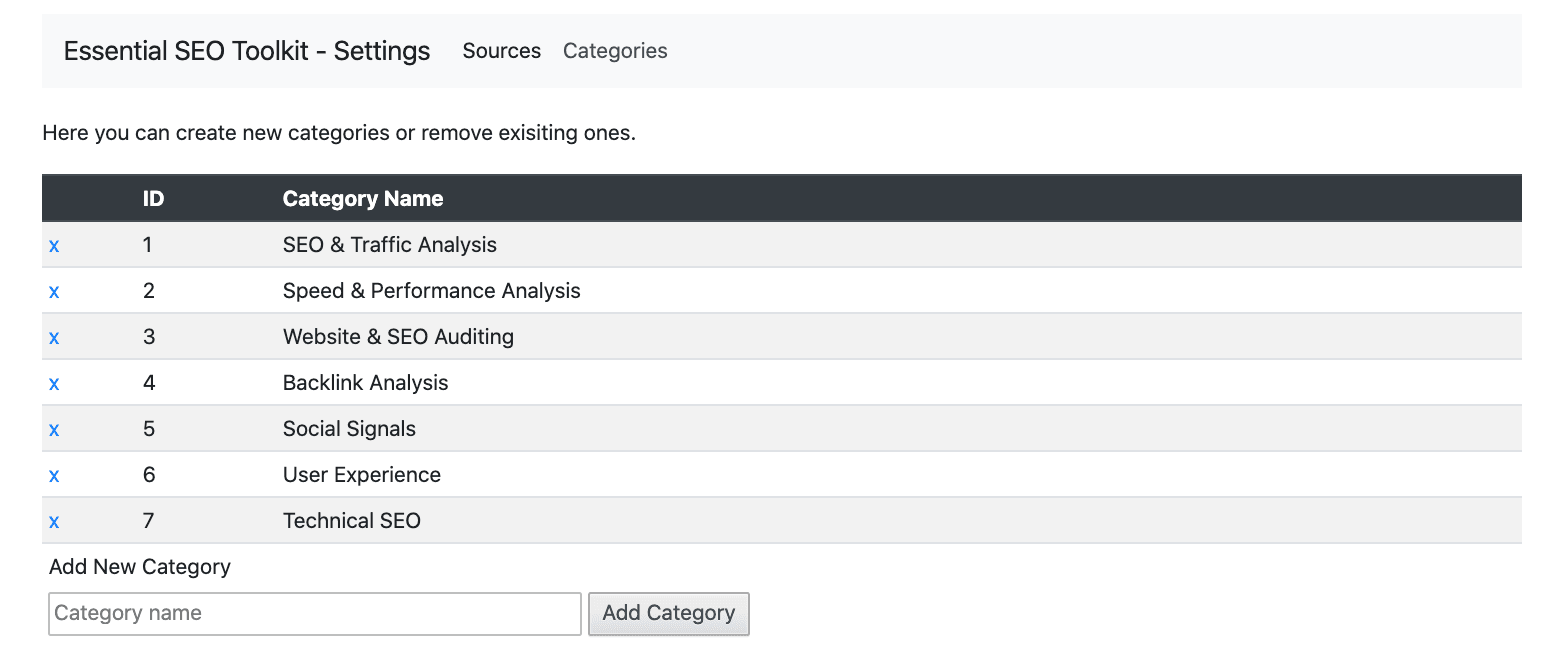This screenshot has width=1564, height=660.
Task: Click inside the Category name input field
Action: coord(314,613)
